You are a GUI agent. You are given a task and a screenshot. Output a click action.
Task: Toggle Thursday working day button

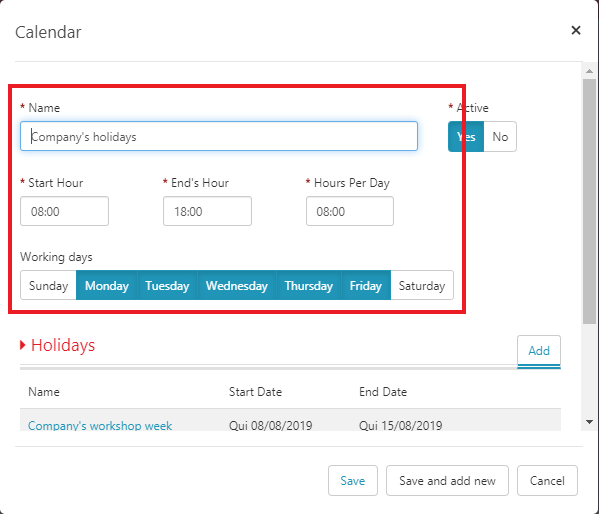point(309,285)
